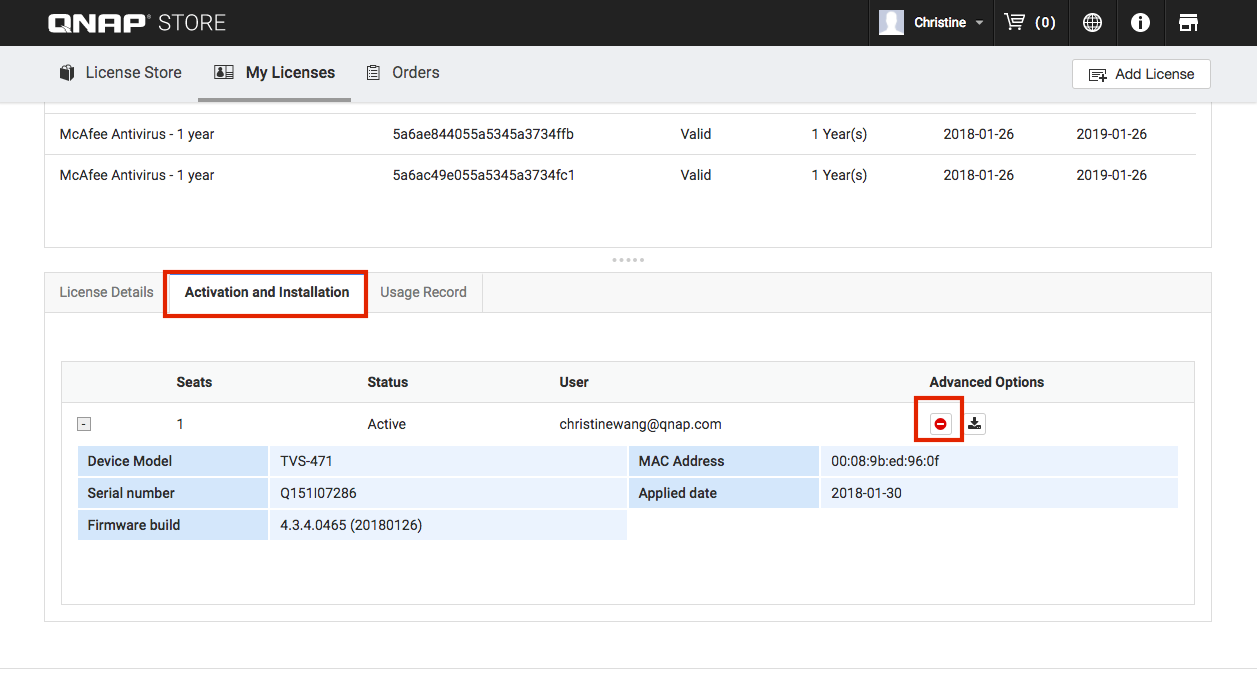Click the User column header
This screenshot has height=683, width=1257.
574,382
